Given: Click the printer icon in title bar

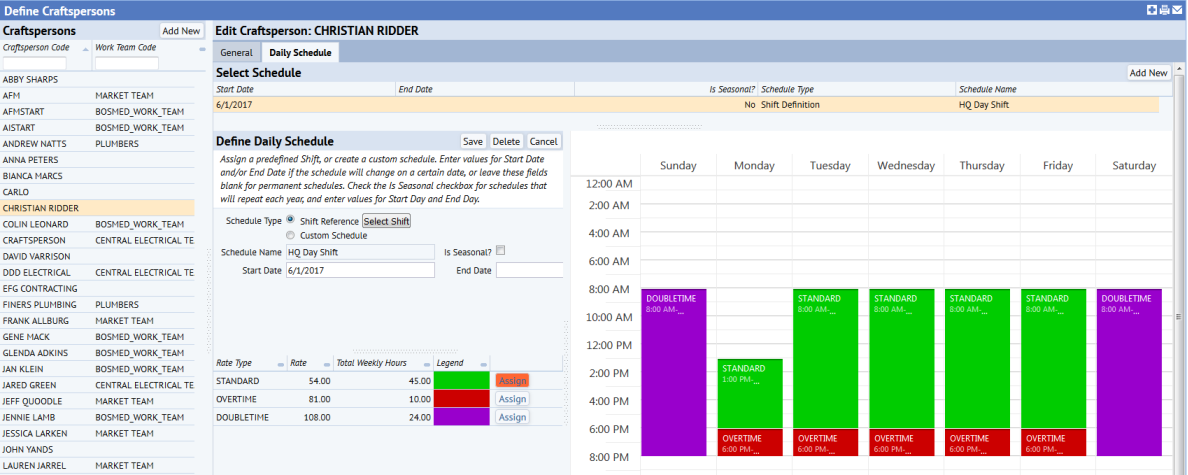Looking at the screenshot, I should [x=1164, y=10].
